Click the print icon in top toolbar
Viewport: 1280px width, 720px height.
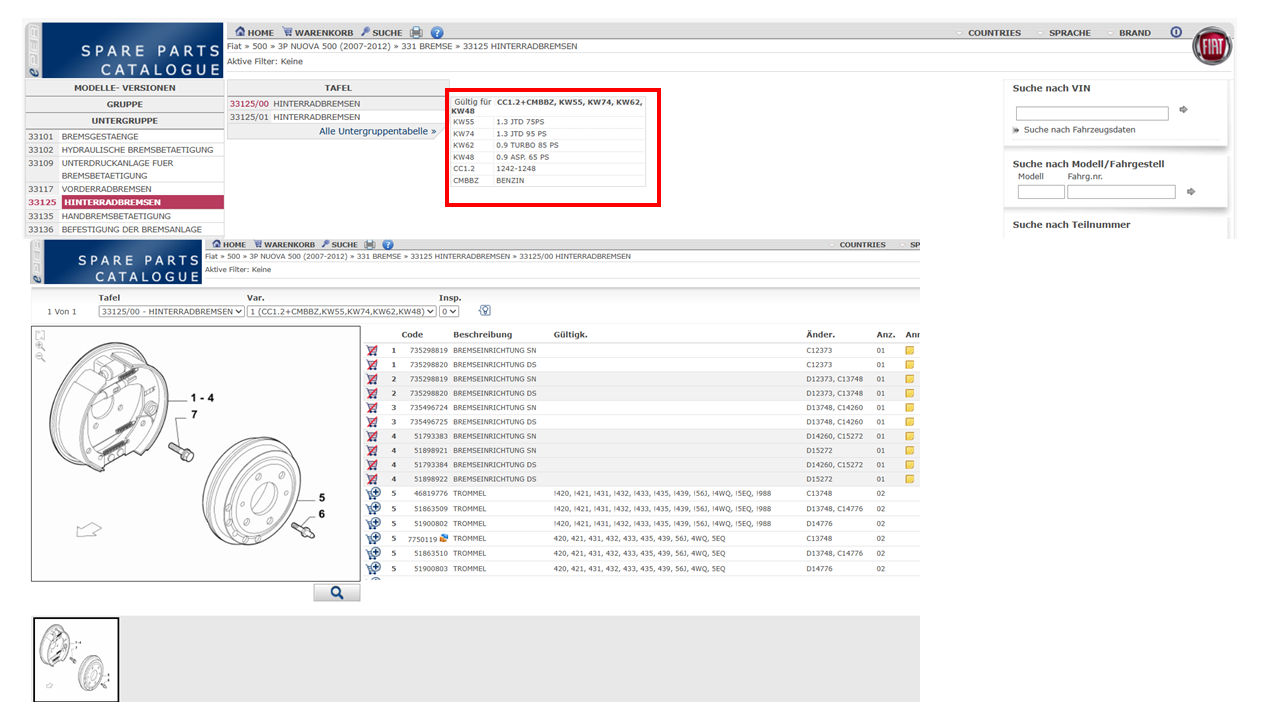[417, 33]
